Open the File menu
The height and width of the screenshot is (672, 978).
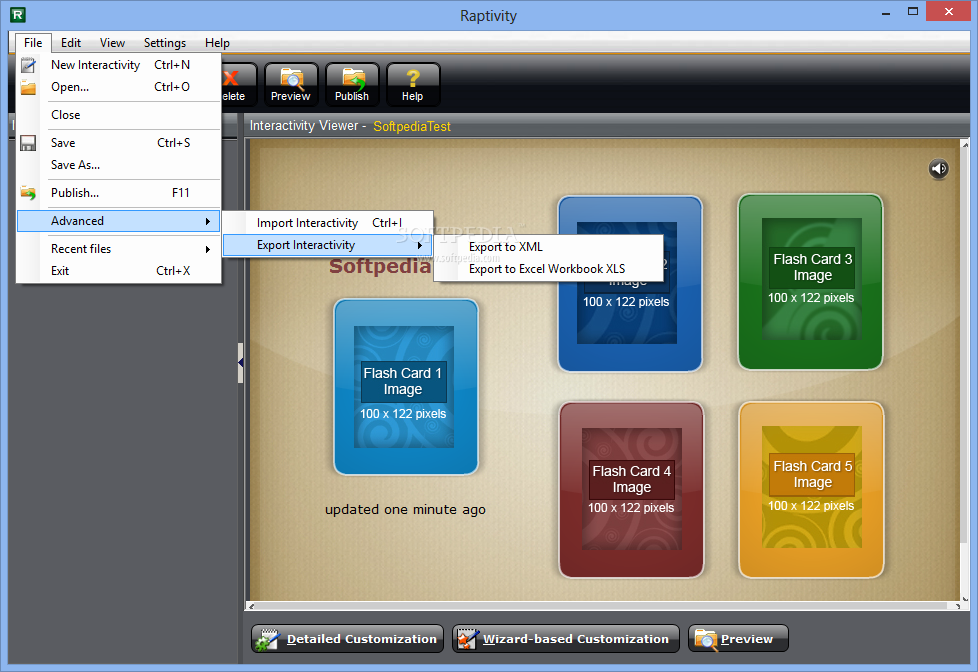33,42
